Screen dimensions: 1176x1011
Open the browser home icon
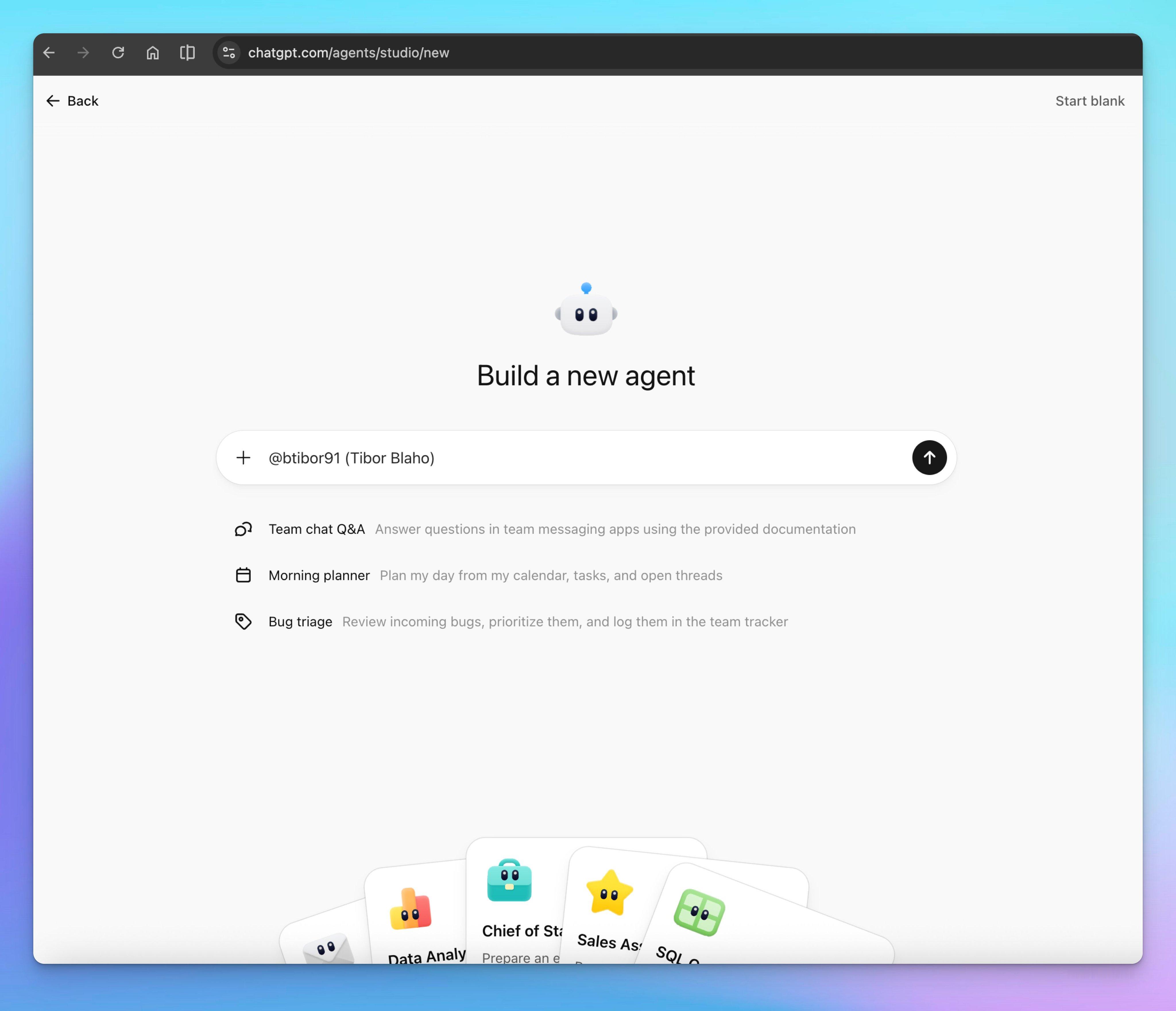click(153, 53)
